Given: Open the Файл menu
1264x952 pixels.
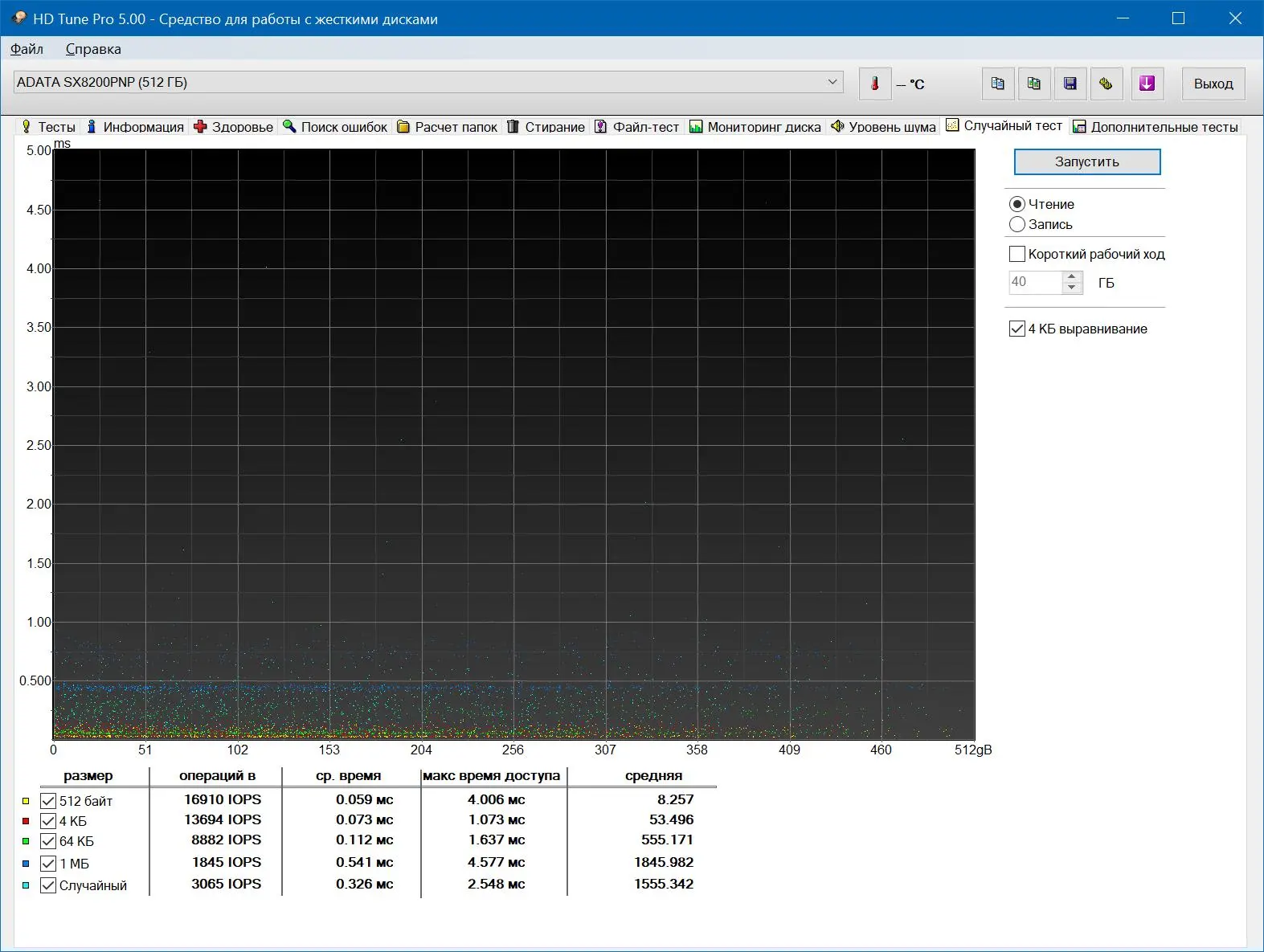Looking at the screenshot, I should (27, 49).
